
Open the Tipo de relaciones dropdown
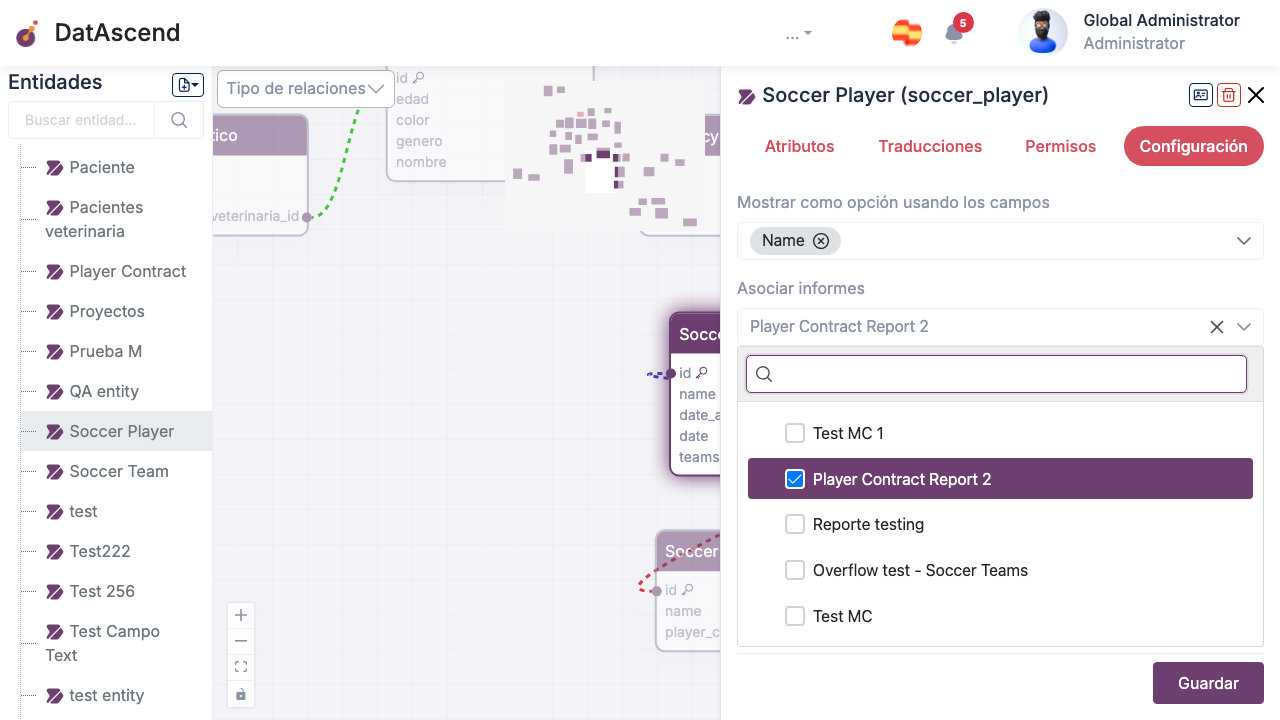(305, 88)
